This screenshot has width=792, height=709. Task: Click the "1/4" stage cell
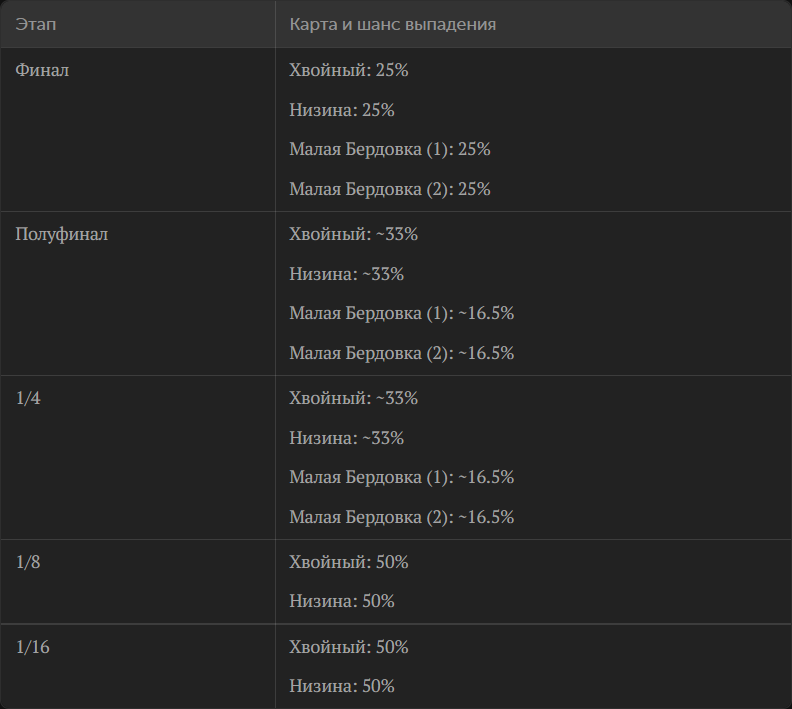point(28,398)
